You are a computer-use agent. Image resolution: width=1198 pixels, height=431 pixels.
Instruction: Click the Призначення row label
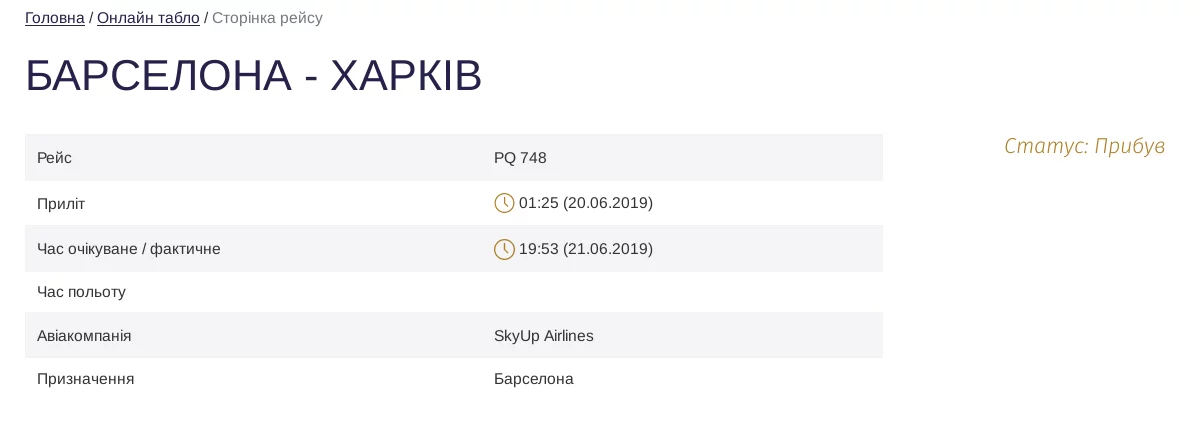85,379
